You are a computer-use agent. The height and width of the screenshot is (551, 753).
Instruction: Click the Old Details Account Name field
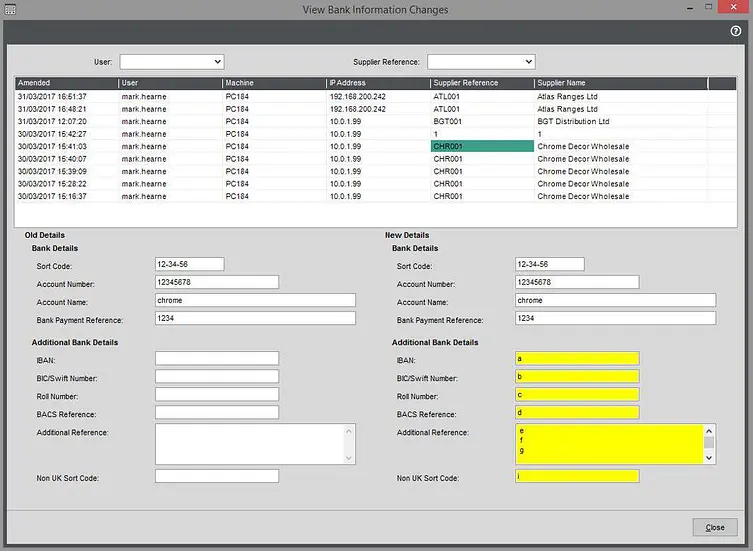click(x=255, y=300)
